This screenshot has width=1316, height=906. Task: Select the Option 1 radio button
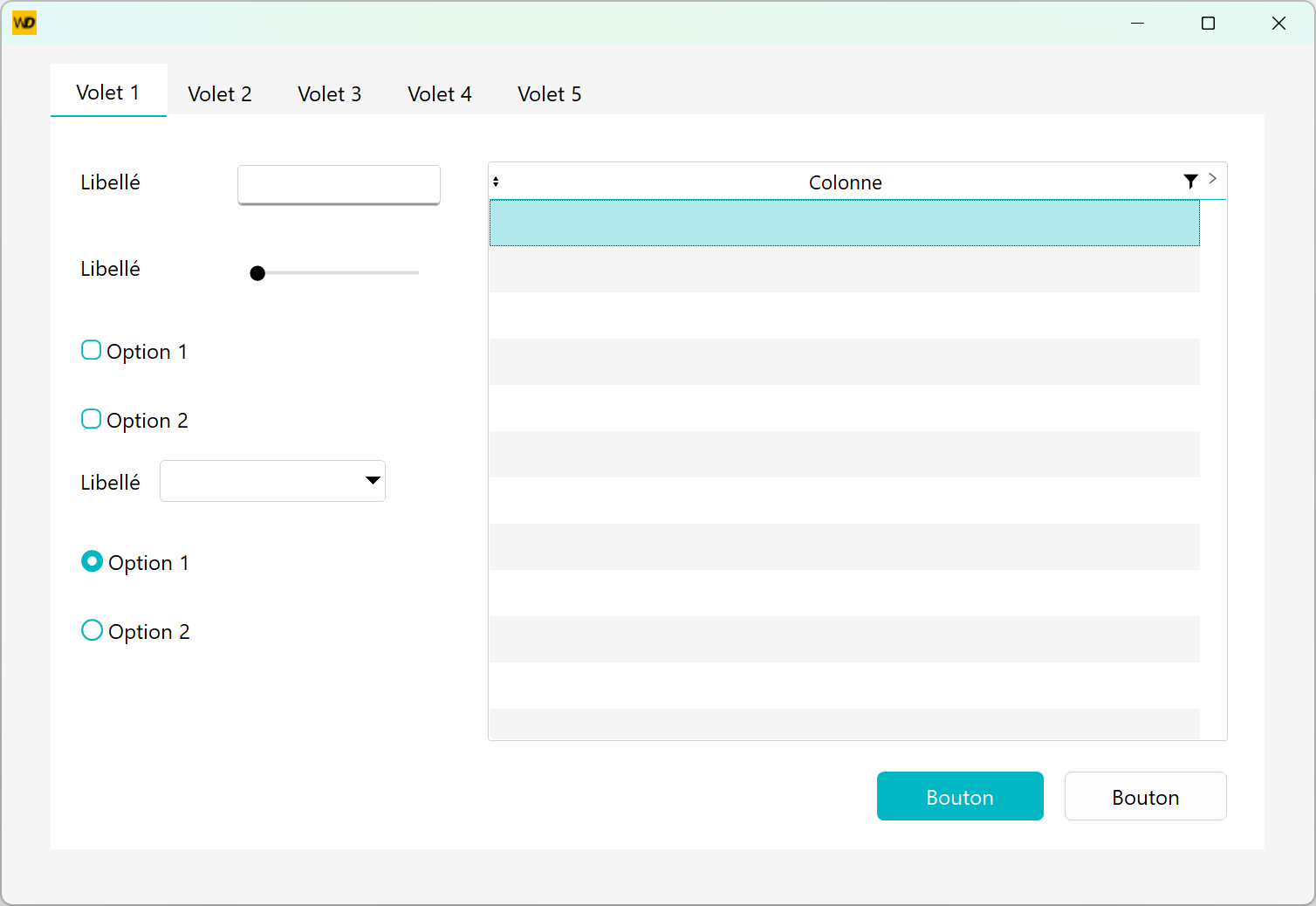pyautogui.click(x=92, y=561)
